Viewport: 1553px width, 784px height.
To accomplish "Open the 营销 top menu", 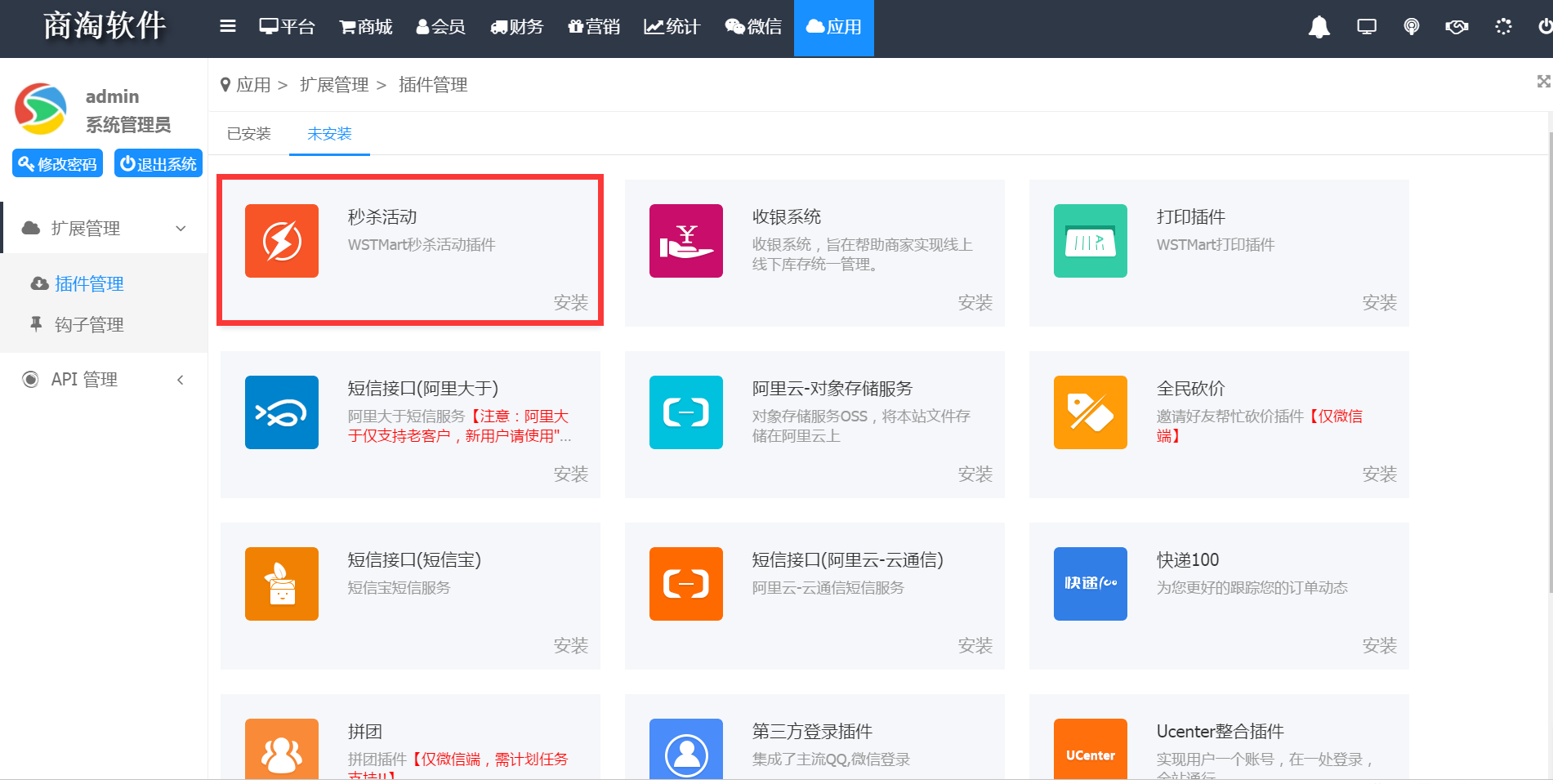I will click(x=594, y=27).
